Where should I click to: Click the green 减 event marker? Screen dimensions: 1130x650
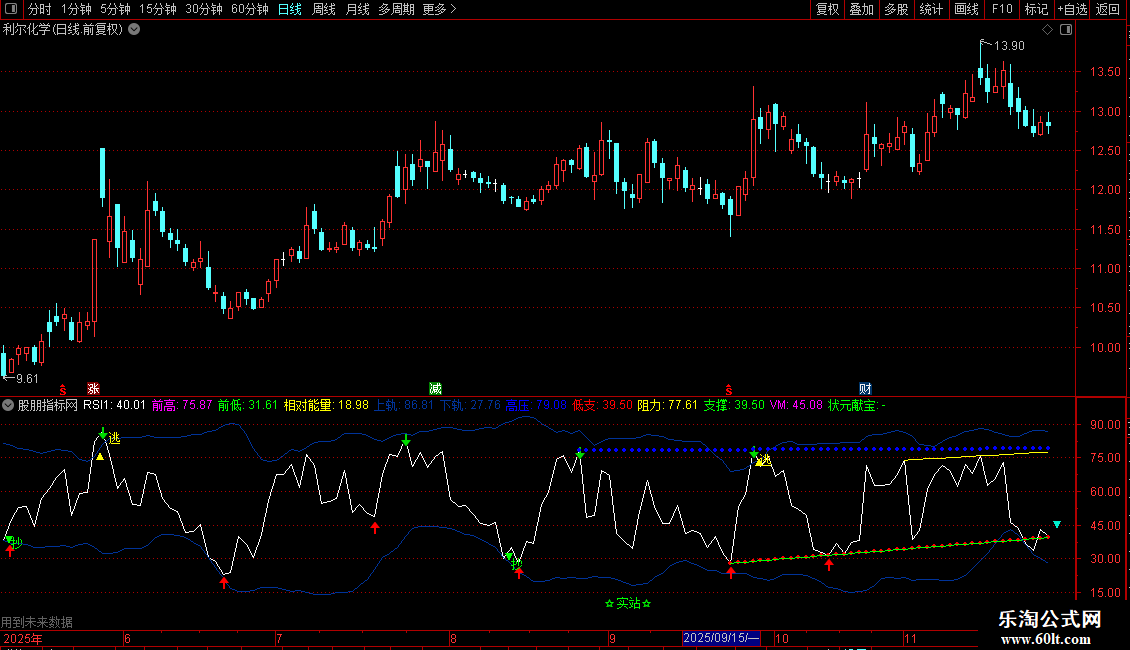[x=435, y=388]
